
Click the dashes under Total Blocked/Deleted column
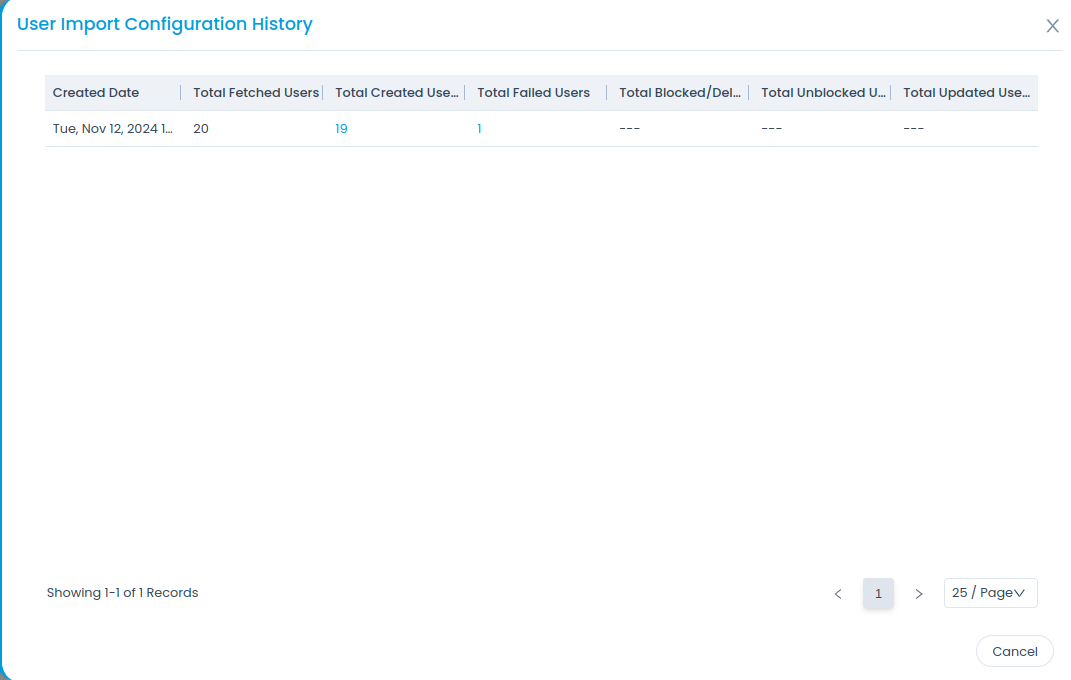tap(629, 129)
